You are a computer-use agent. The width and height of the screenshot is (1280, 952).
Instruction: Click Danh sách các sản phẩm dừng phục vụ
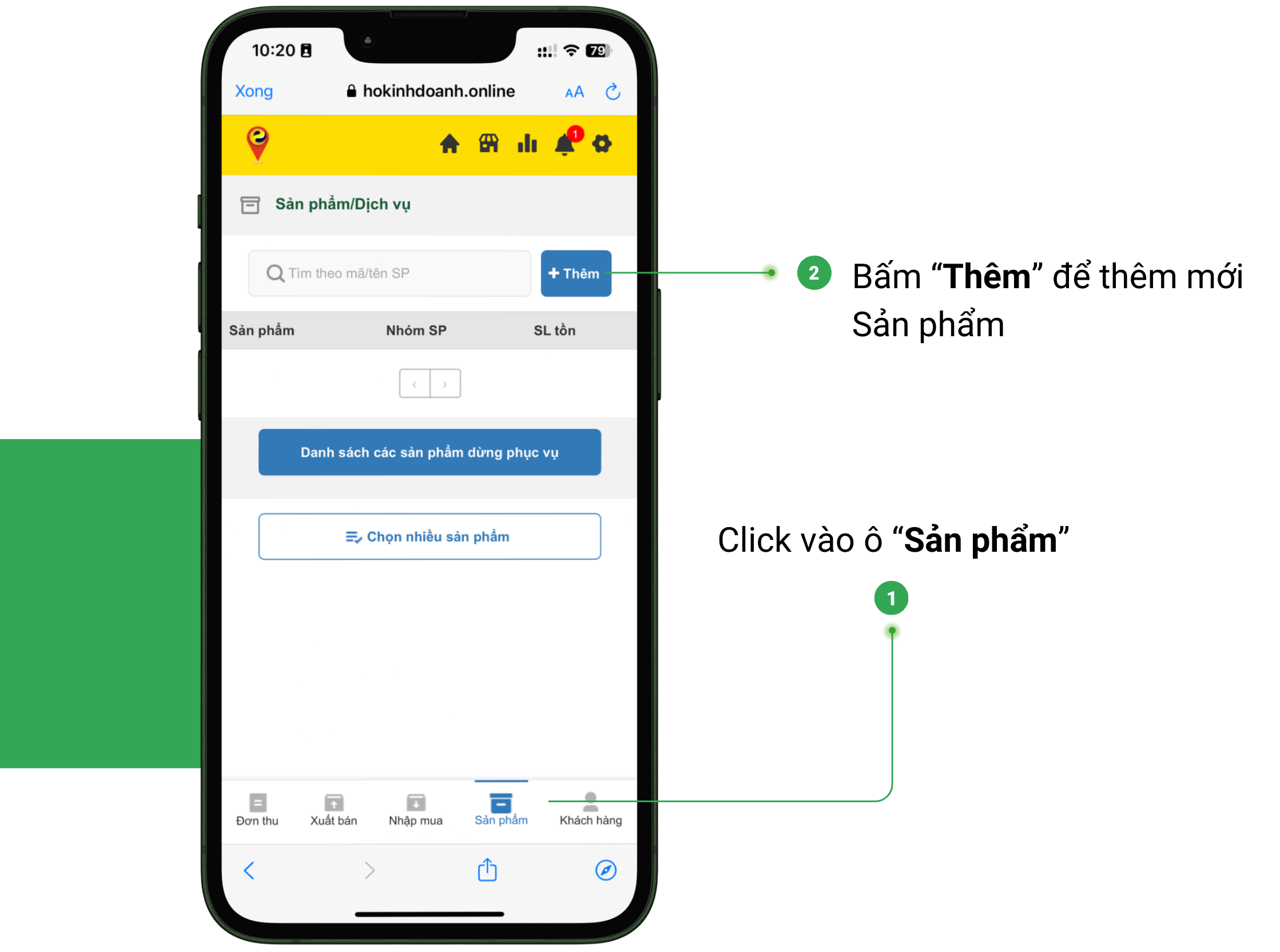[429, 452]
